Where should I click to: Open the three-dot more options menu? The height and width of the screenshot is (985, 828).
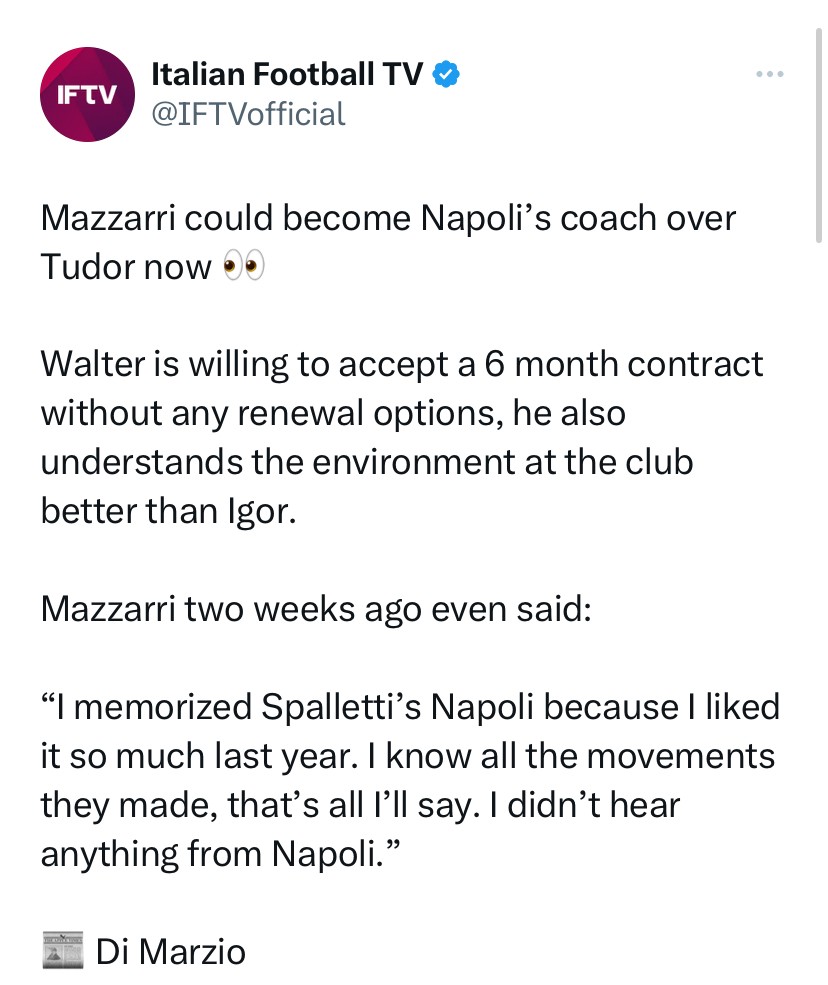(x=770, y=74)
